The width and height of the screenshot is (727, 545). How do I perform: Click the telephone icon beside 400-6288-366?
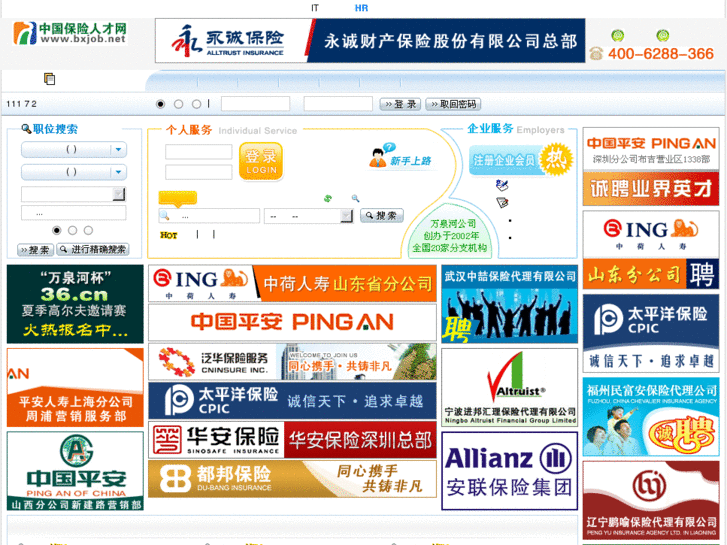(596, 54)
